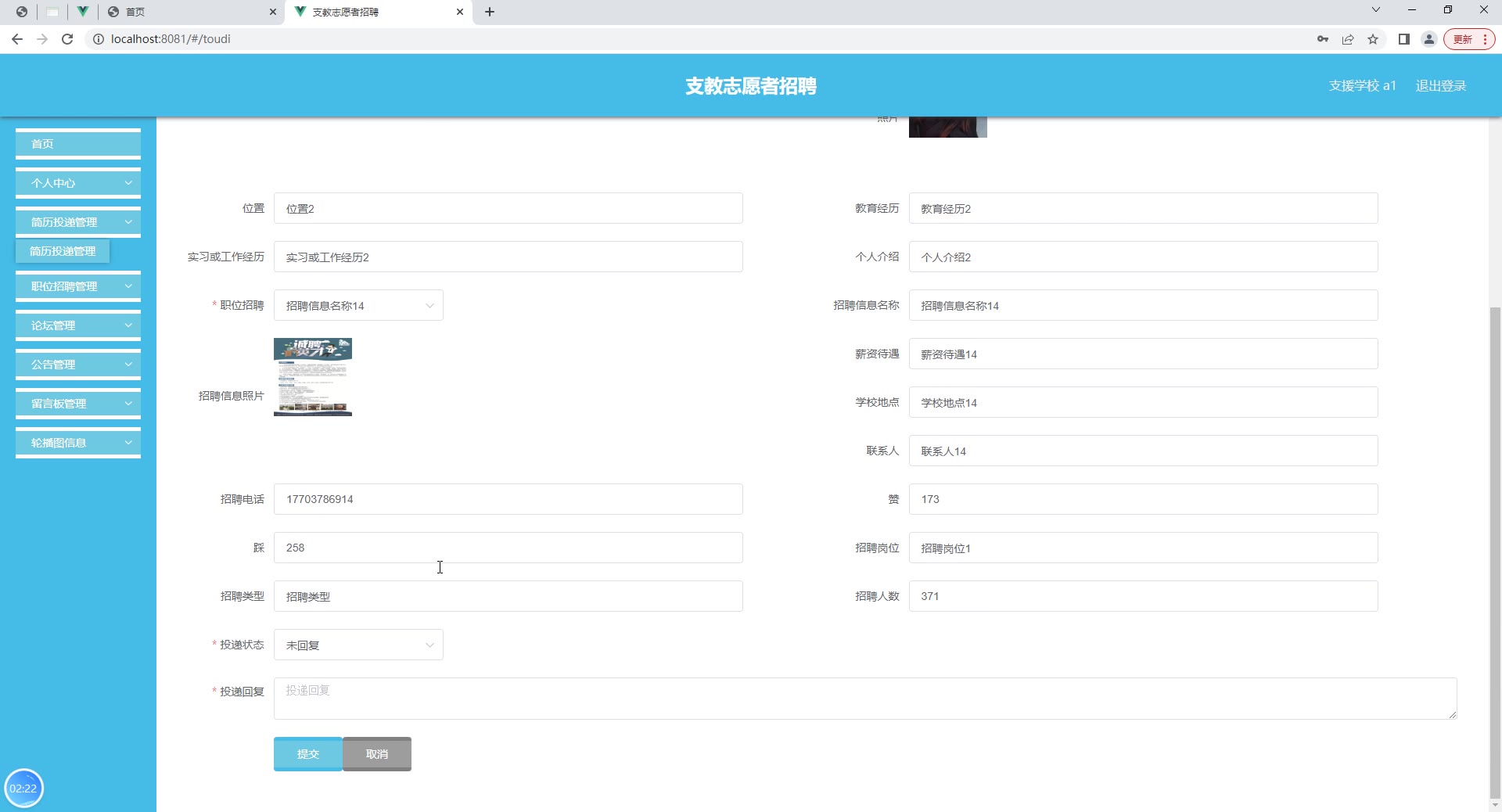Open the browser side panel icon

(x=1404, y=39)
